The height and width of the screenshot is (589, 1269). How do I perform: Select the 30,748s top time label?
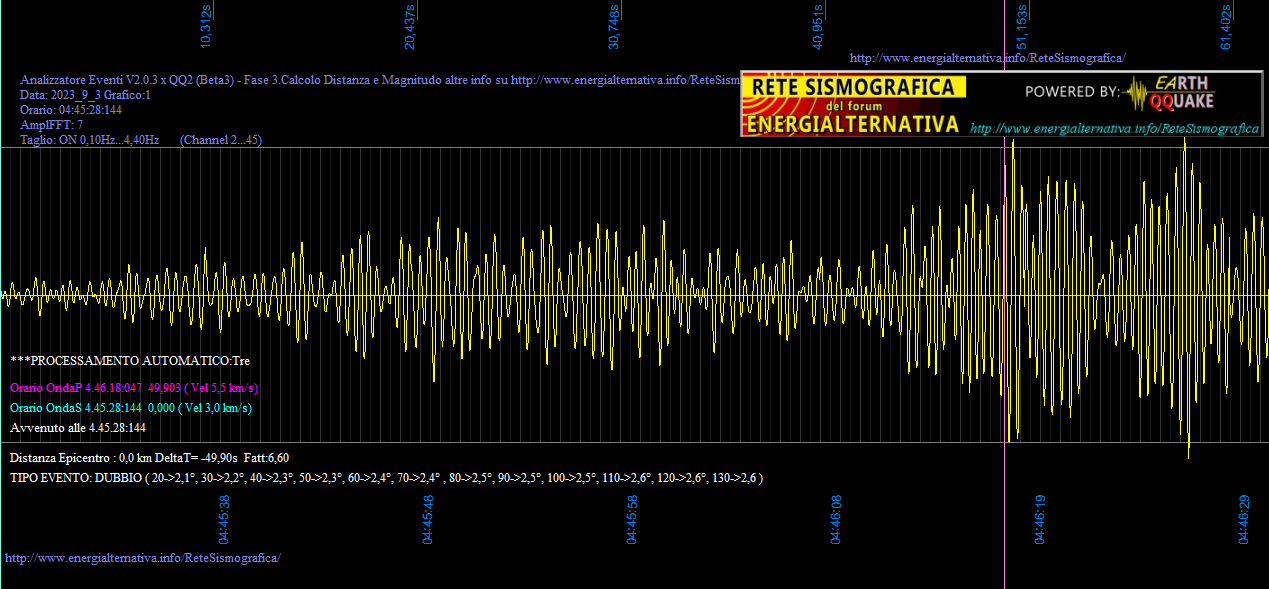pyautogui.click(x=614, y=26)
